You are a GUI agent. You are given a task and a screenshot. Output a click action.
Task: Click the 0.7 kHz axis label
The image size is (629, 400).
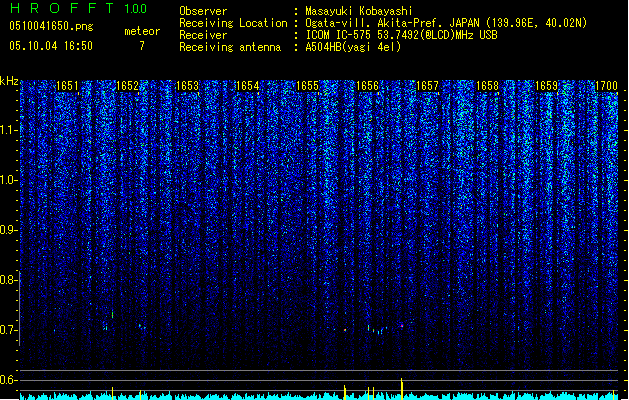pos(8,330)
